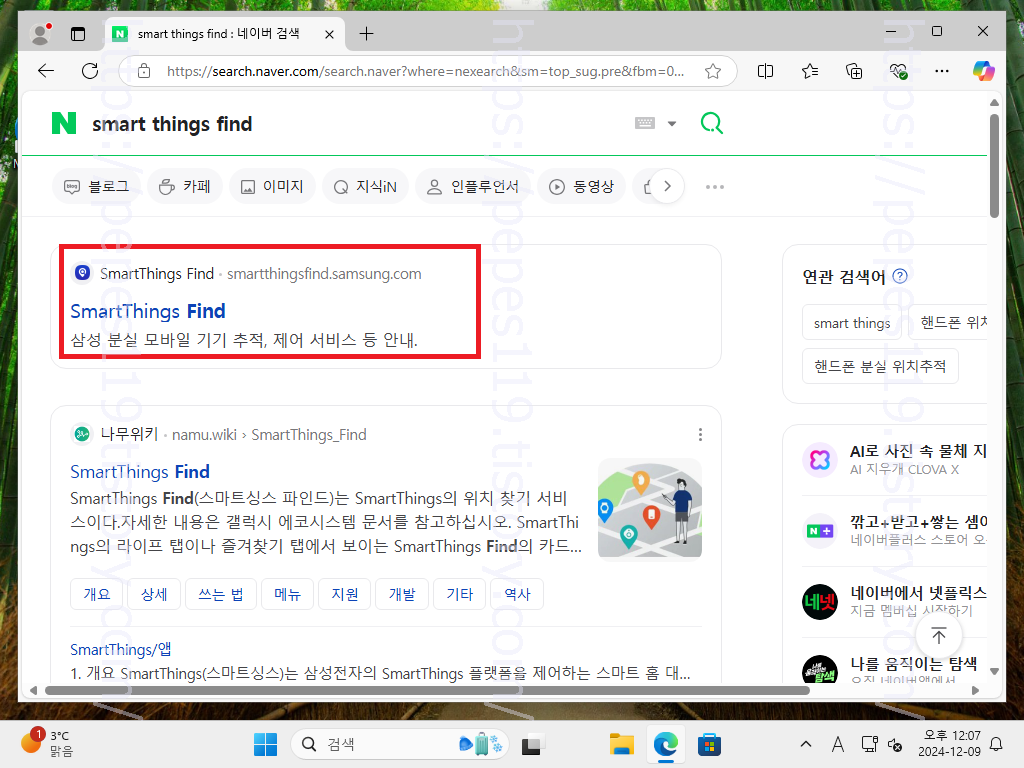The image size is (1024, 768).
Task: Open the 상세 section button
Action: point(154,594)
